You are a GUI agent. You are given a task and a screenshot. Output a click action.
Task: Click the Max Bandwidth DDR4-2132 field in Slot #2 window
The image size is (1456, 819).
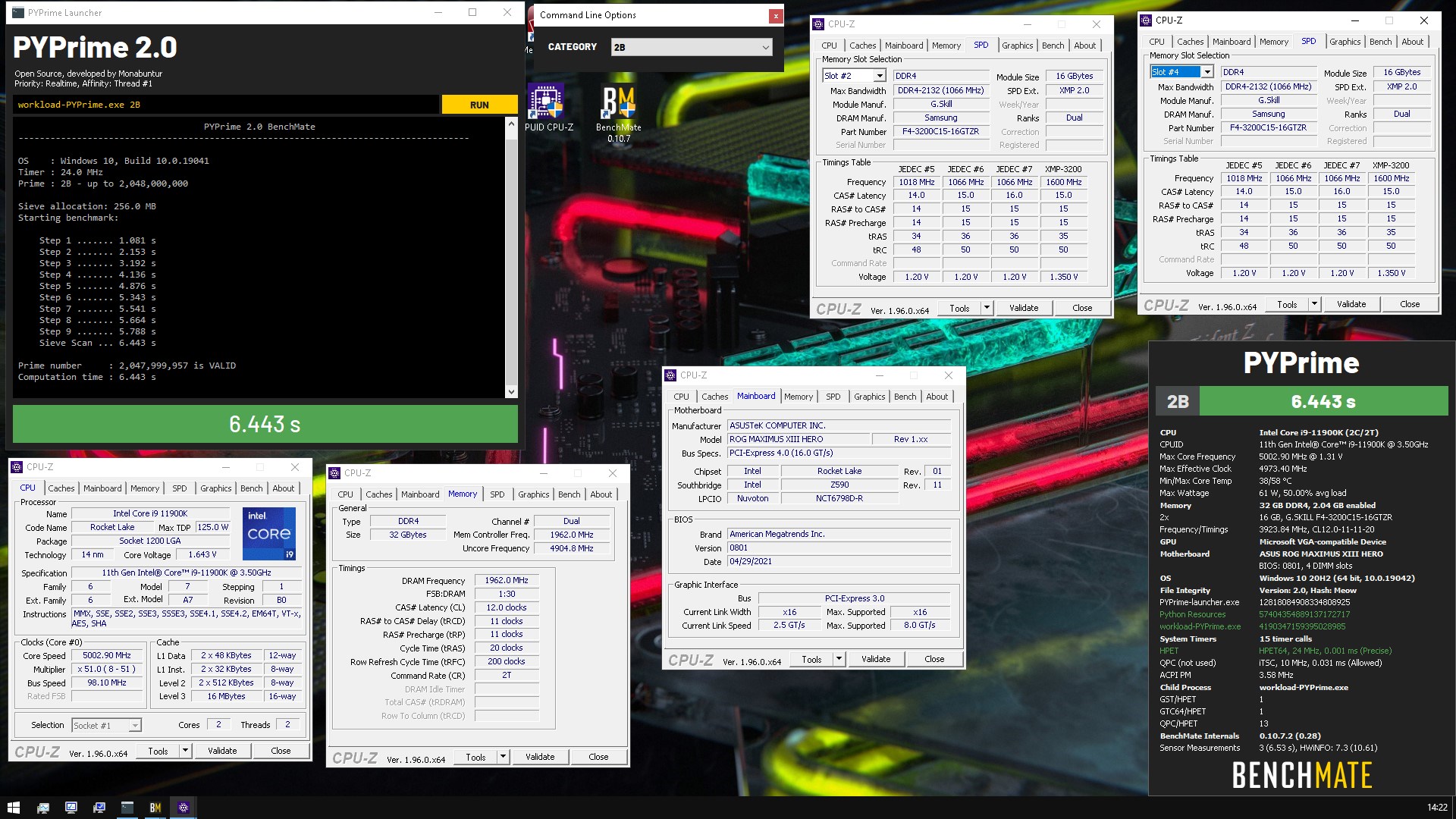click(940, 90)
